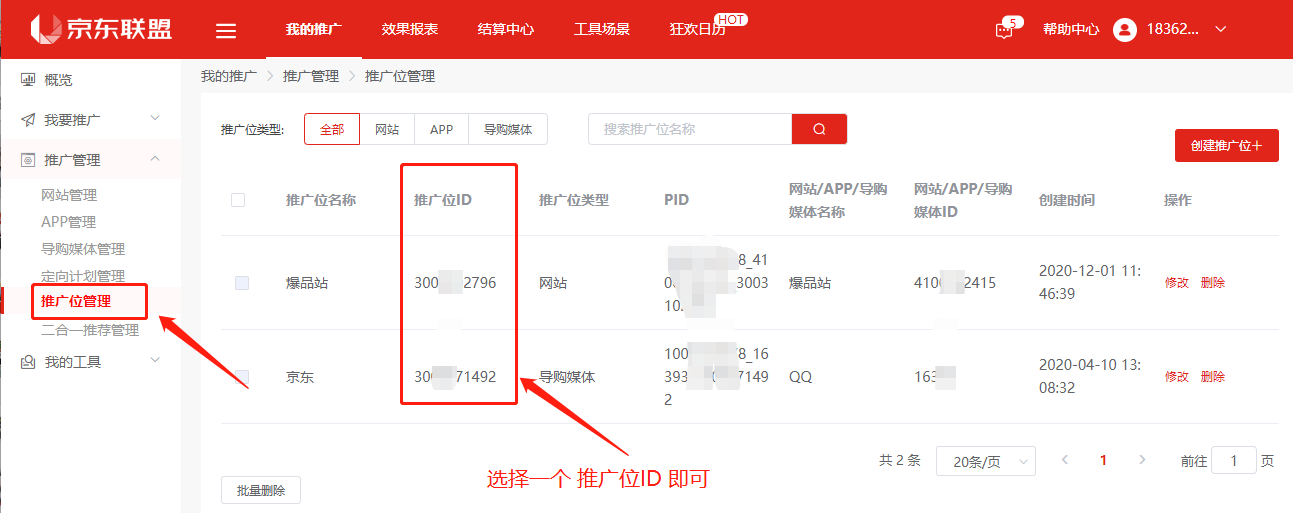Click the 2020-12-01 creation time cell
The image size is (1293, 513).
1090,282
